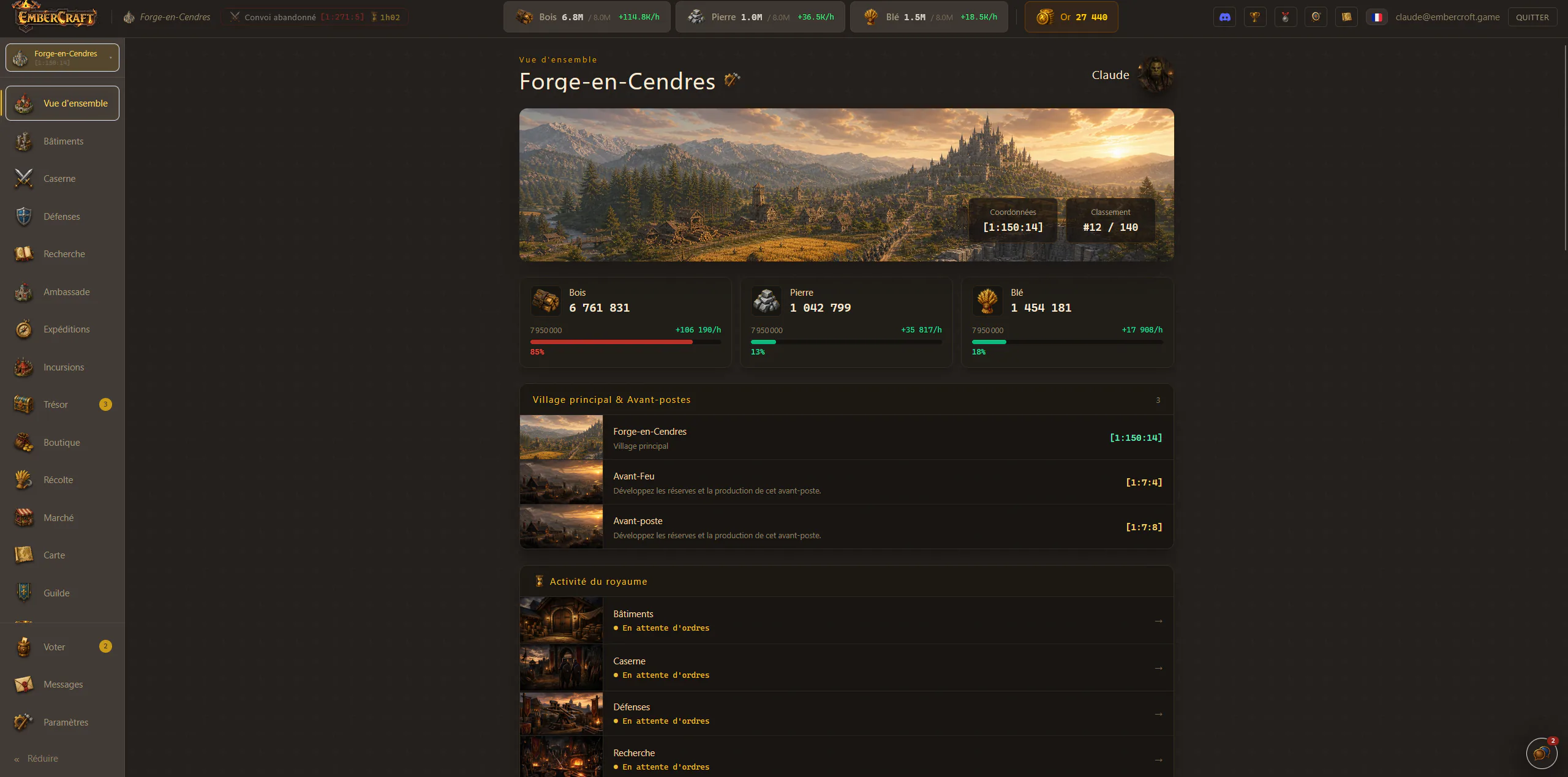Click the Trésor notification badge 3
The width and height of the screenshot is (1568, 777).
pyautogui.click(x=105, y=404)
